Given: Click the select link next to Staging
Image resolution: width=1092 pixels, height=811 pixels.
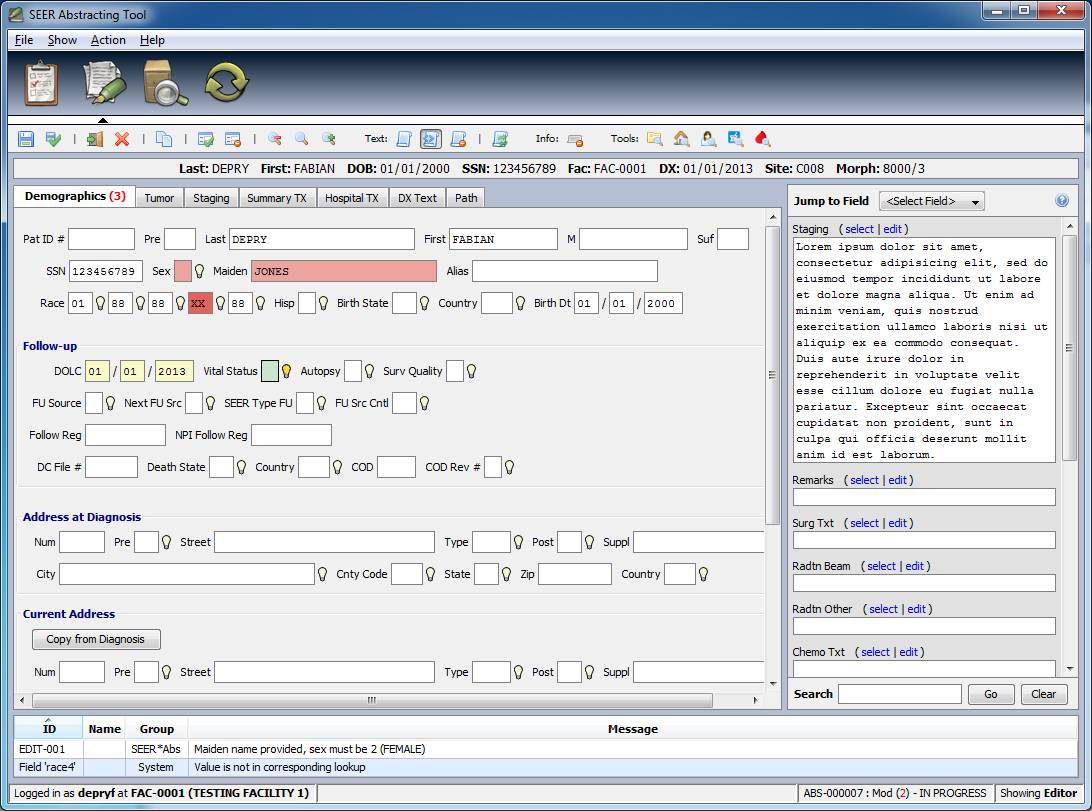Looking at the screenshot, I should (859, 229).
